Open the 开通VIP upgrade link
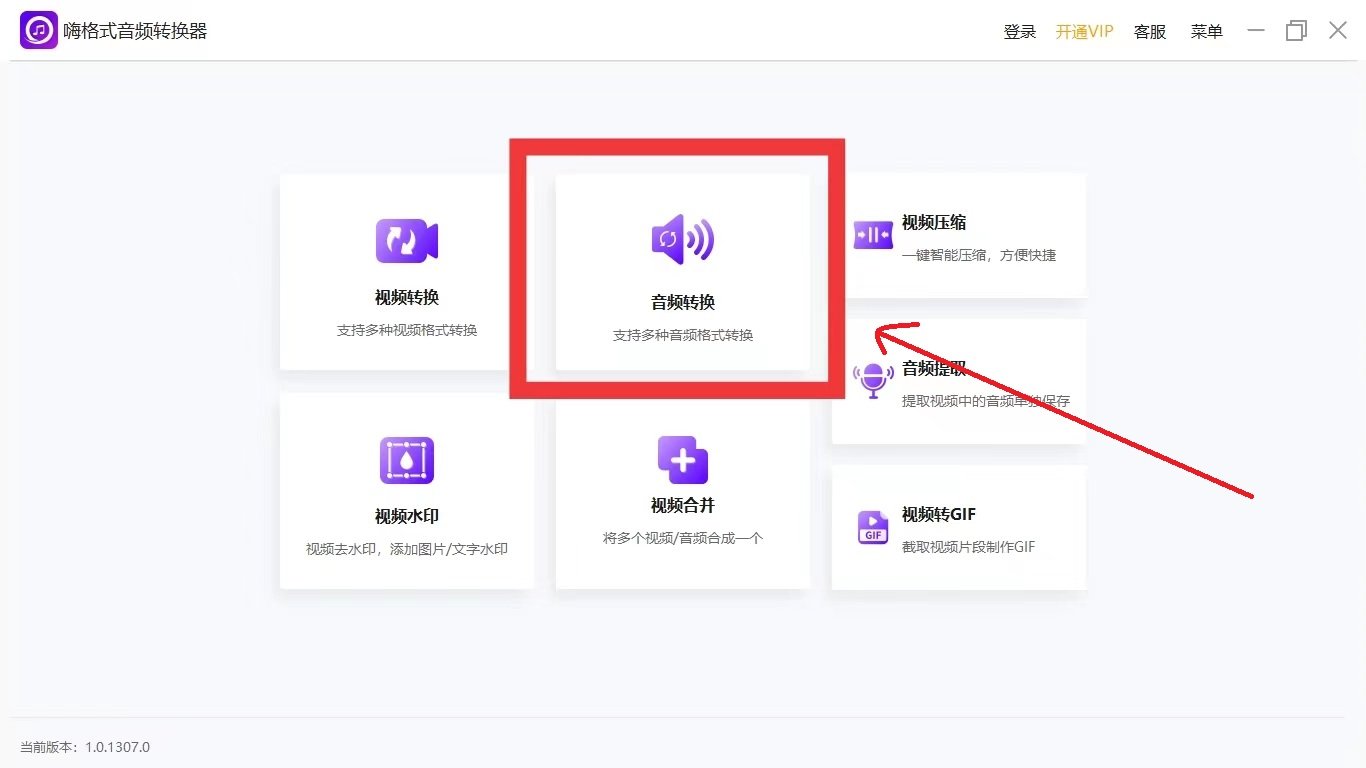1366x768 pixels. (1084, 31)
